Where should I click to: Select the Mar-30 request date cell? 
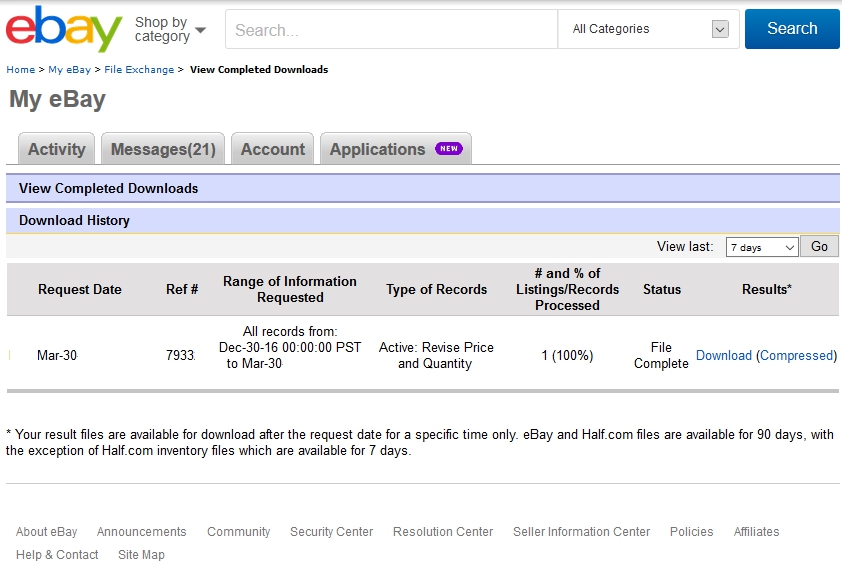point(57,355)
